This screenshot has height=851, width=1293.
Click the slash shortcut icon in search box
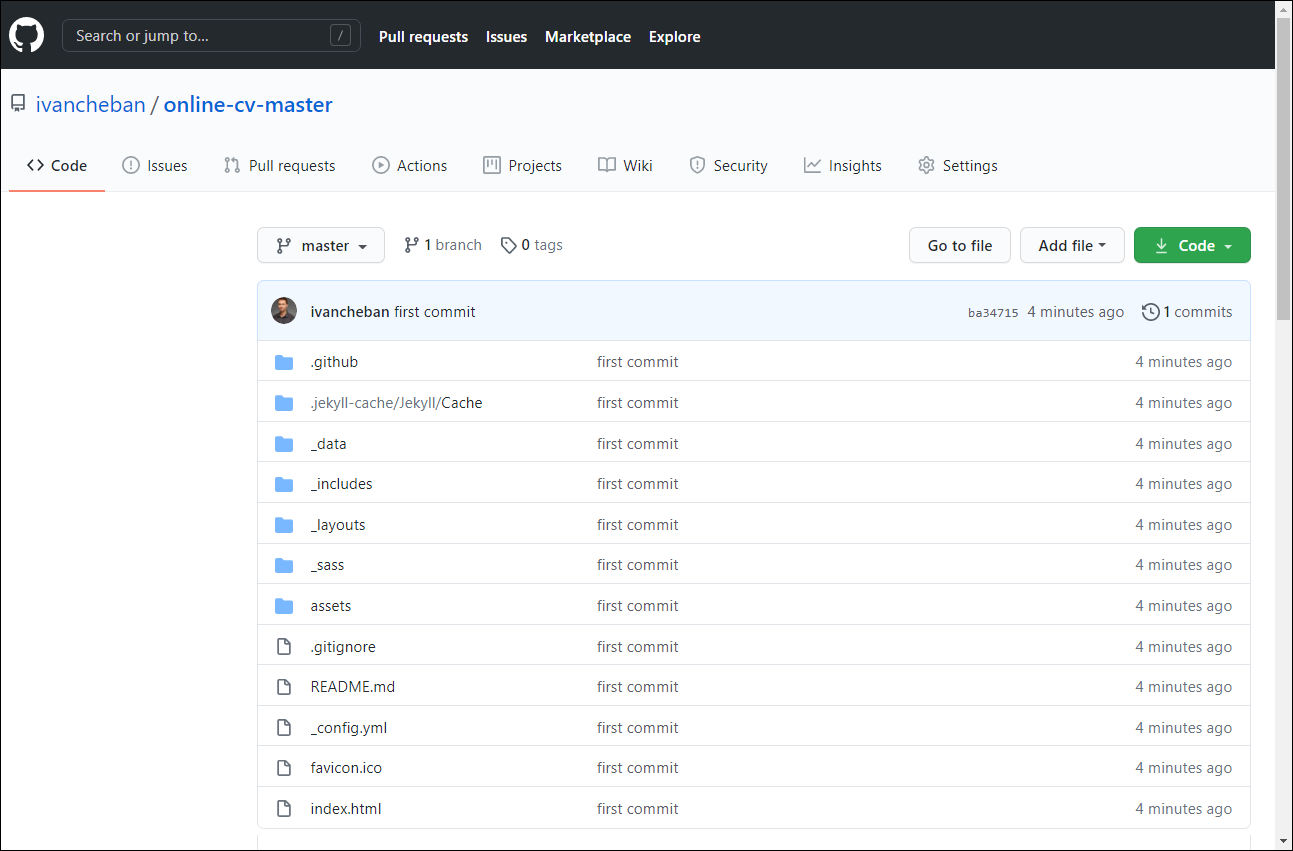point(341,36)
